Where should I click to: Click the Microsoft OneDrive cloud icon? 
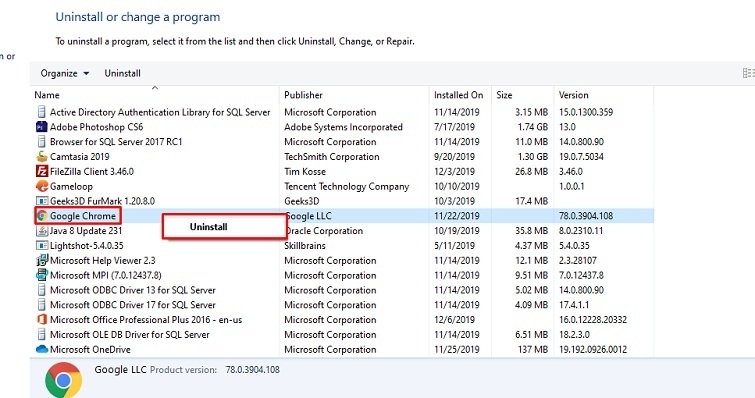[x=42, y=349]
